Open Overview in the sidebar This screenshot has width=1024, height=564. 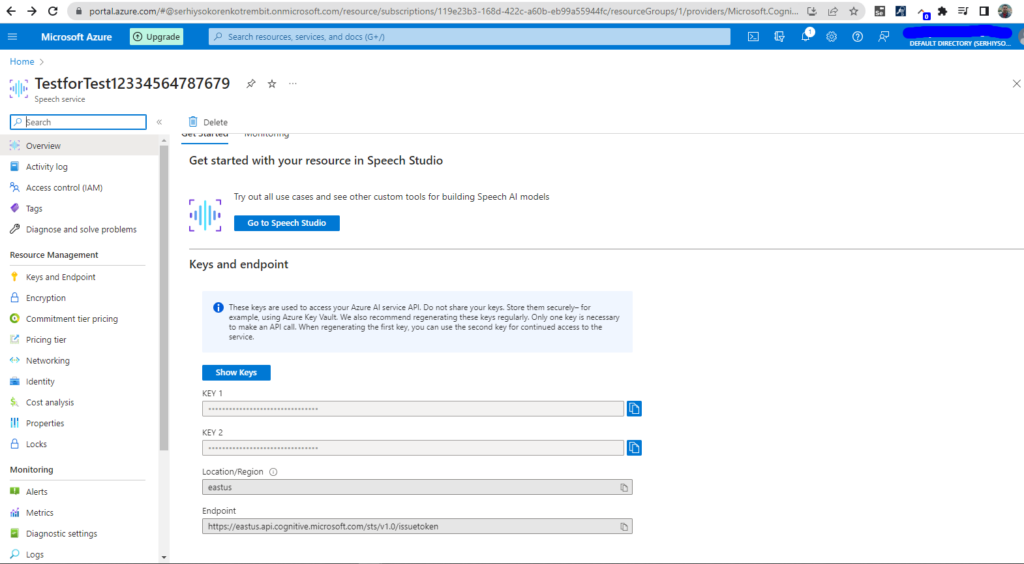[x=79, y=146]
